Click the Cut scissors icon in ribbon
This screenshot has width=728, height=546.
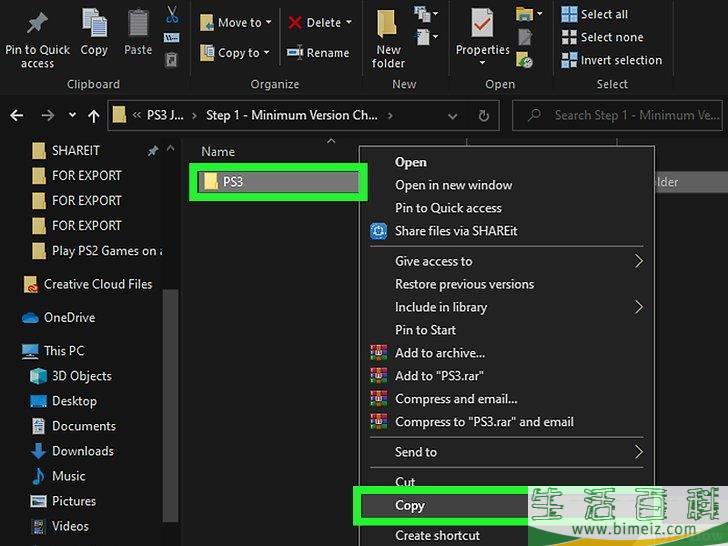pyautogui.click(x=172, y=14)
